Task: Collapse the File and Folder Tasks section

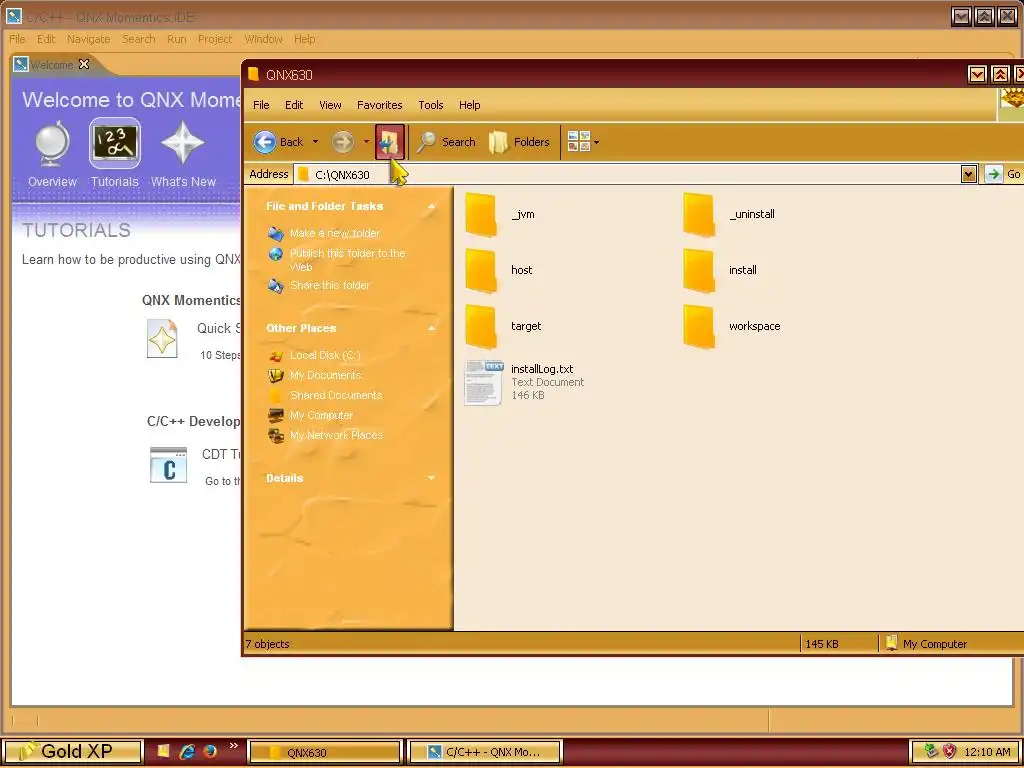Action: [432, 206]
